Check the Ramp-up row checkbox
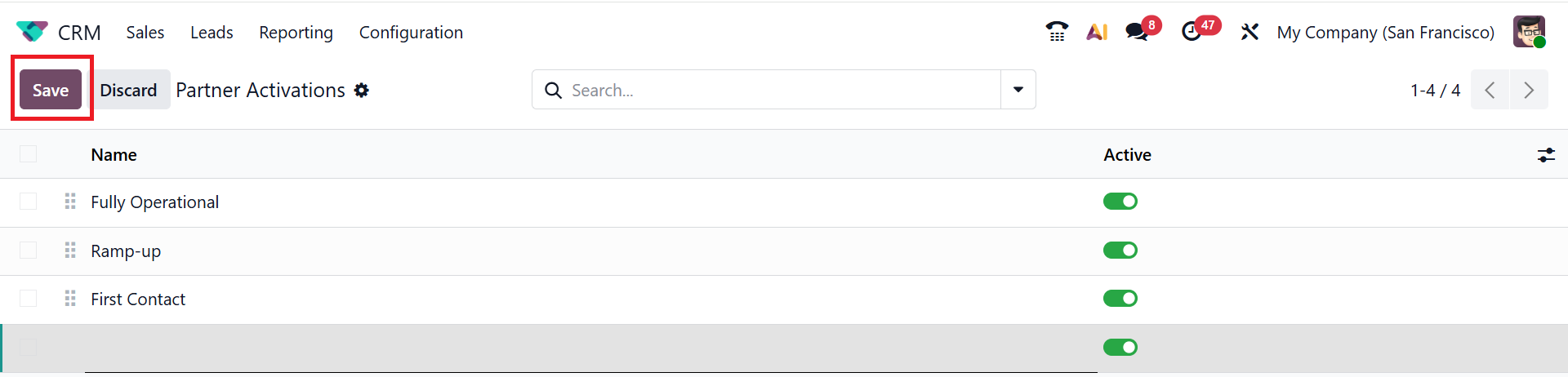The width and height of the screenshot is (1568, 377). [29, 251]
